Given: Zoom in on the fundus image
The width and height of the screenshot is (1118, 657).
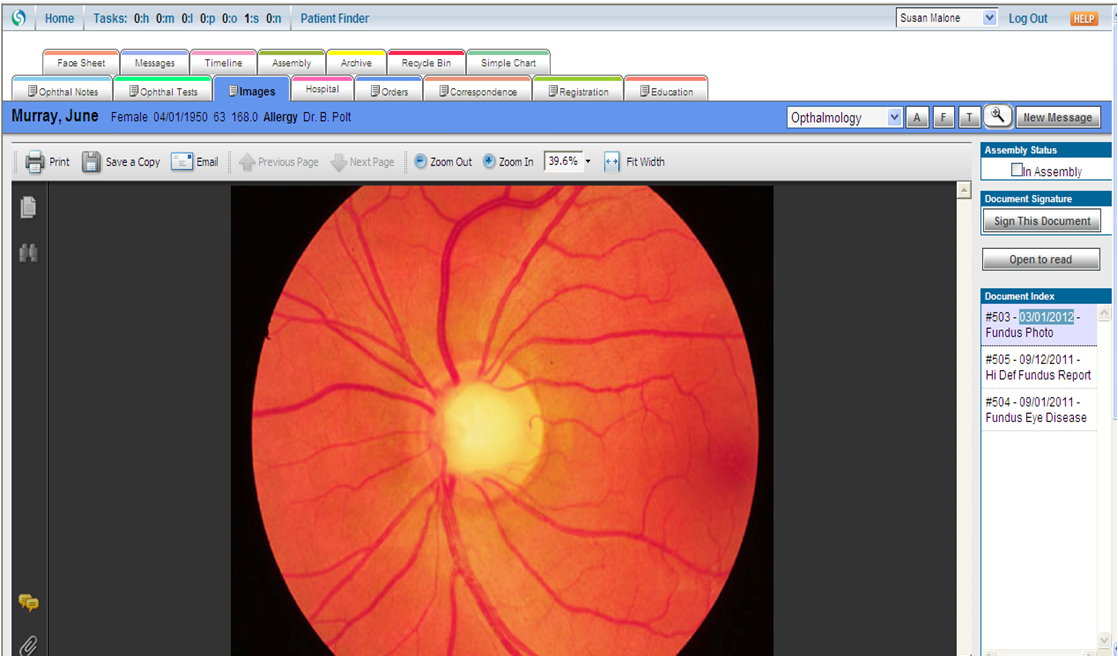Looking at the screenshot, I should (x=489, y=162).
